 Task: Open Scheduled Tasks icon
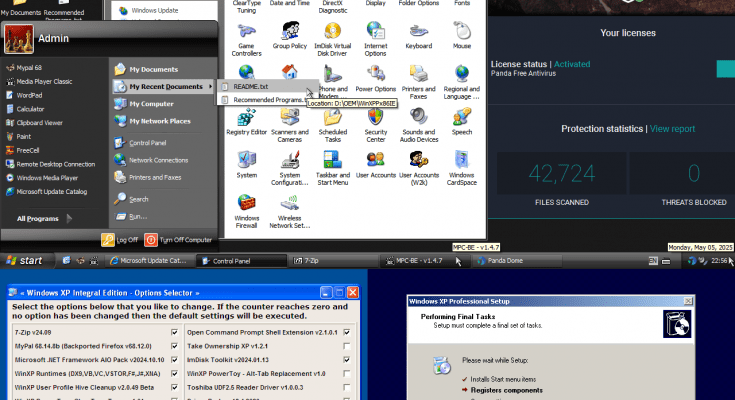click(333, 118)
